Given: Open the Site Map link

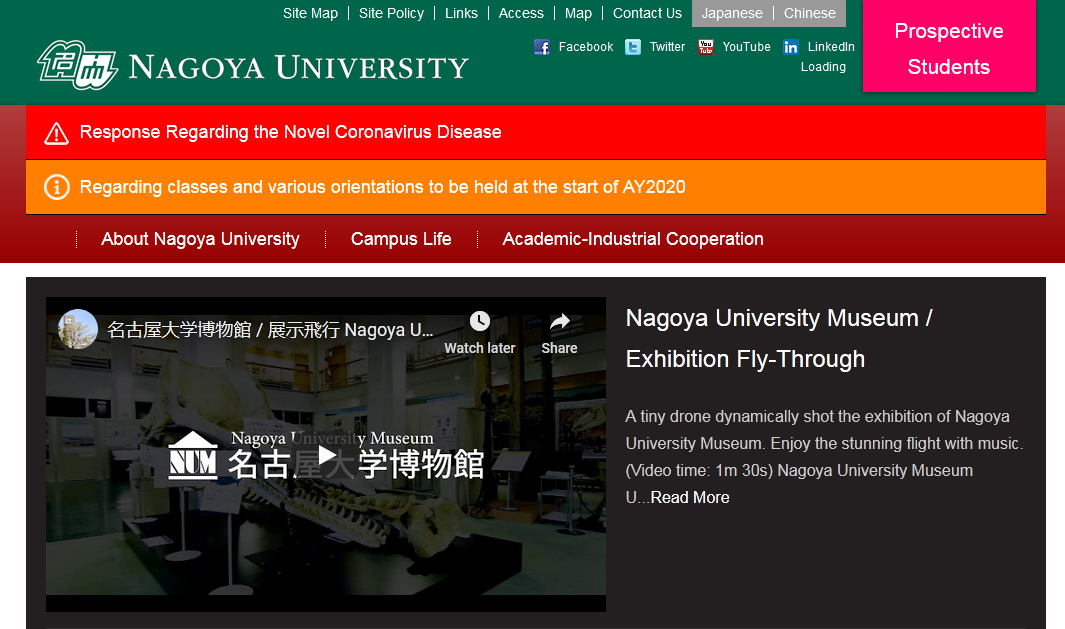Looking at the screenshot, I should (310, 13).
